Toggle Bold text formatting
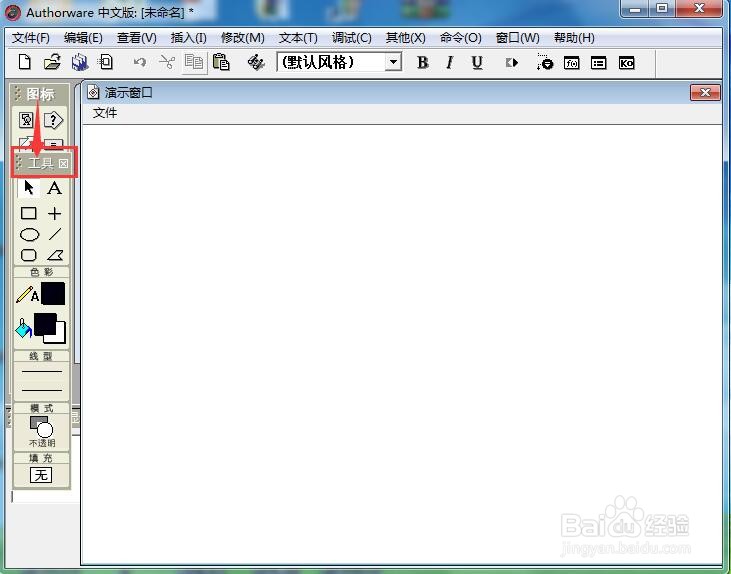The image size is (731, 574). tap(422, 62)
